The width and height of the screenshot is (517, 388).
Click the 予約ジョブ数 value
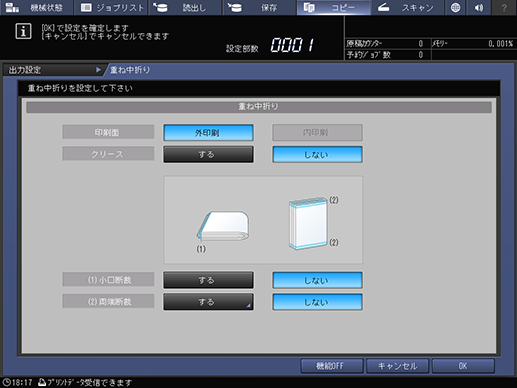click(x=421, y=54)
